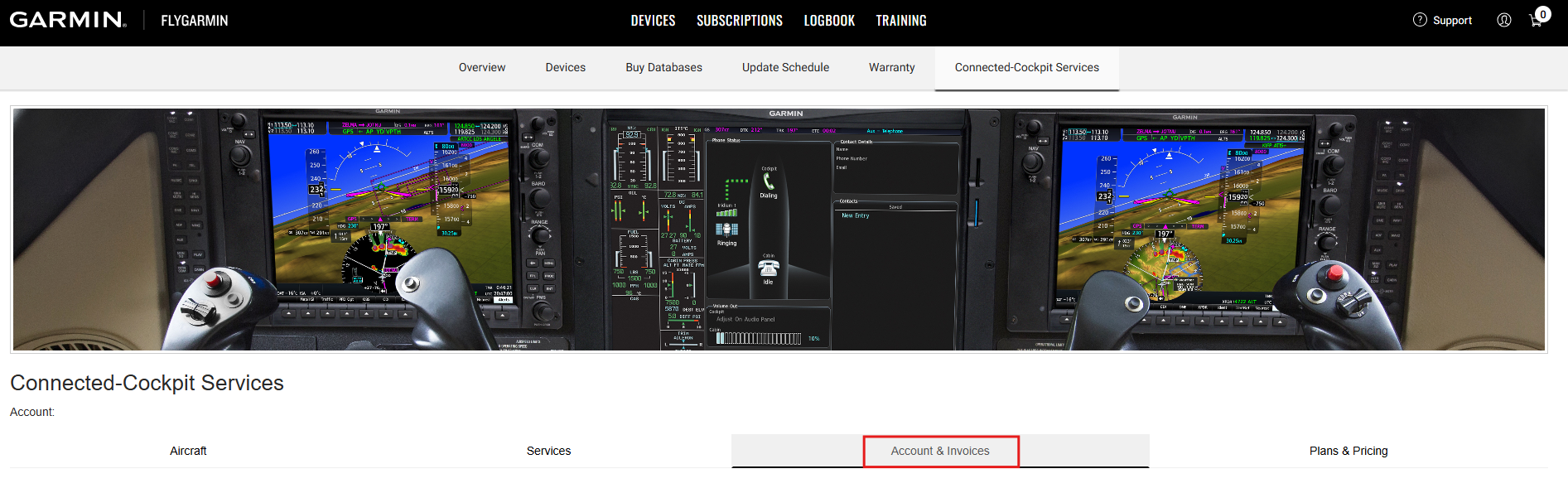Select the Account & Invoices tab

tap(940, 451)
